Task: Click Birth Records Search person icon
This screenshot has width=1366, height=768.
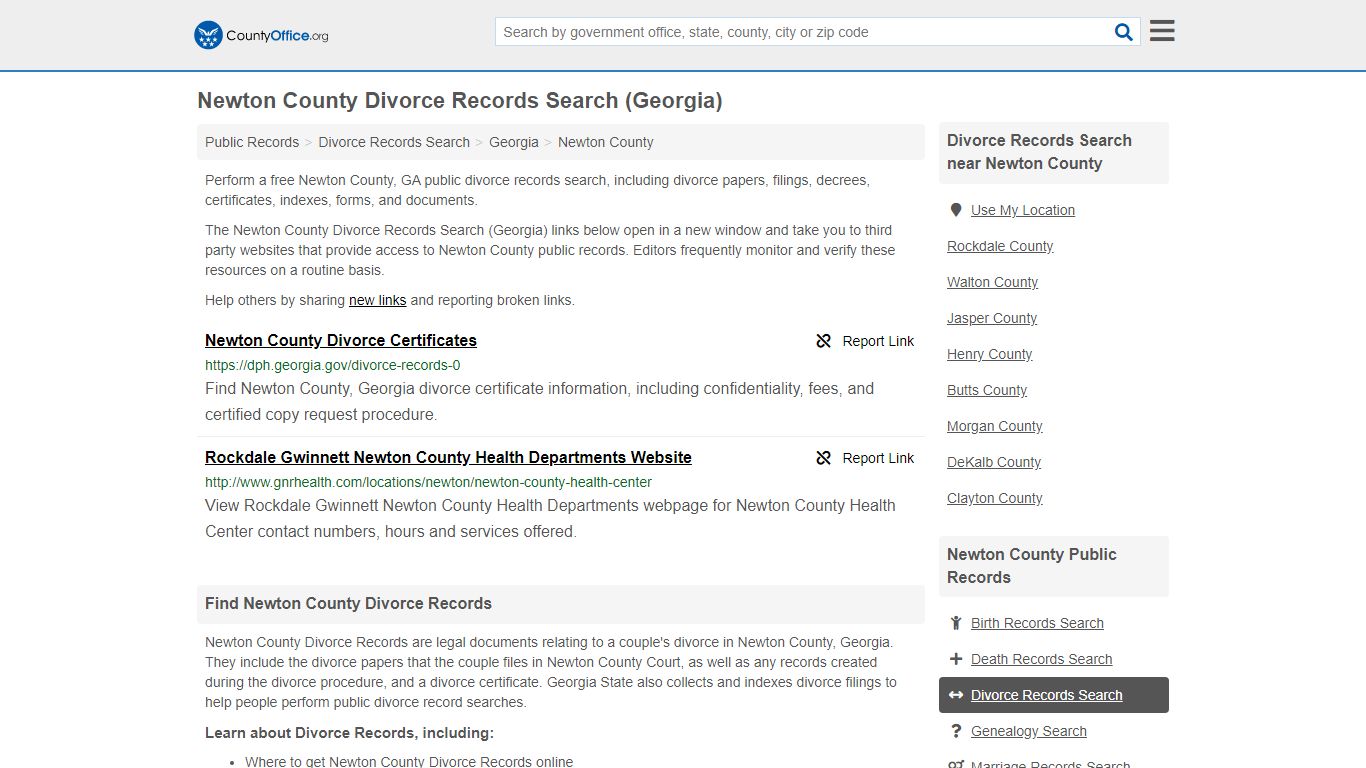Action: tap(956, 623)
